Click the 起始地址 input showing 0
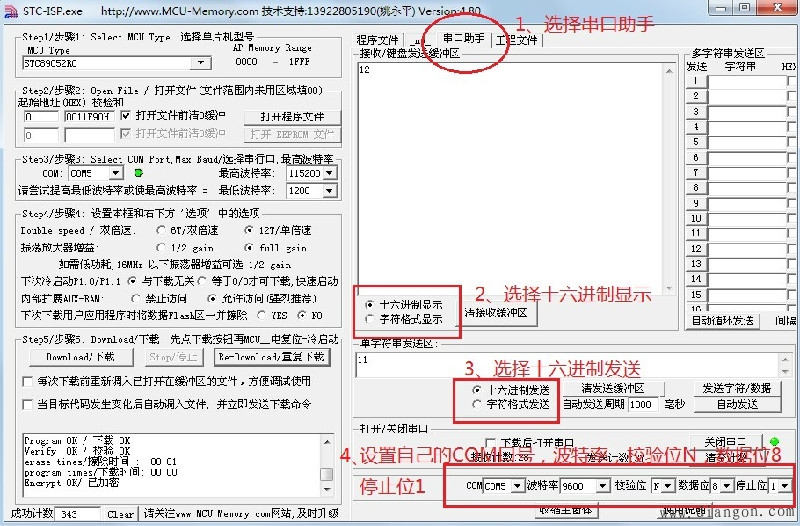The image size is (800, 526). click(41, 117)
